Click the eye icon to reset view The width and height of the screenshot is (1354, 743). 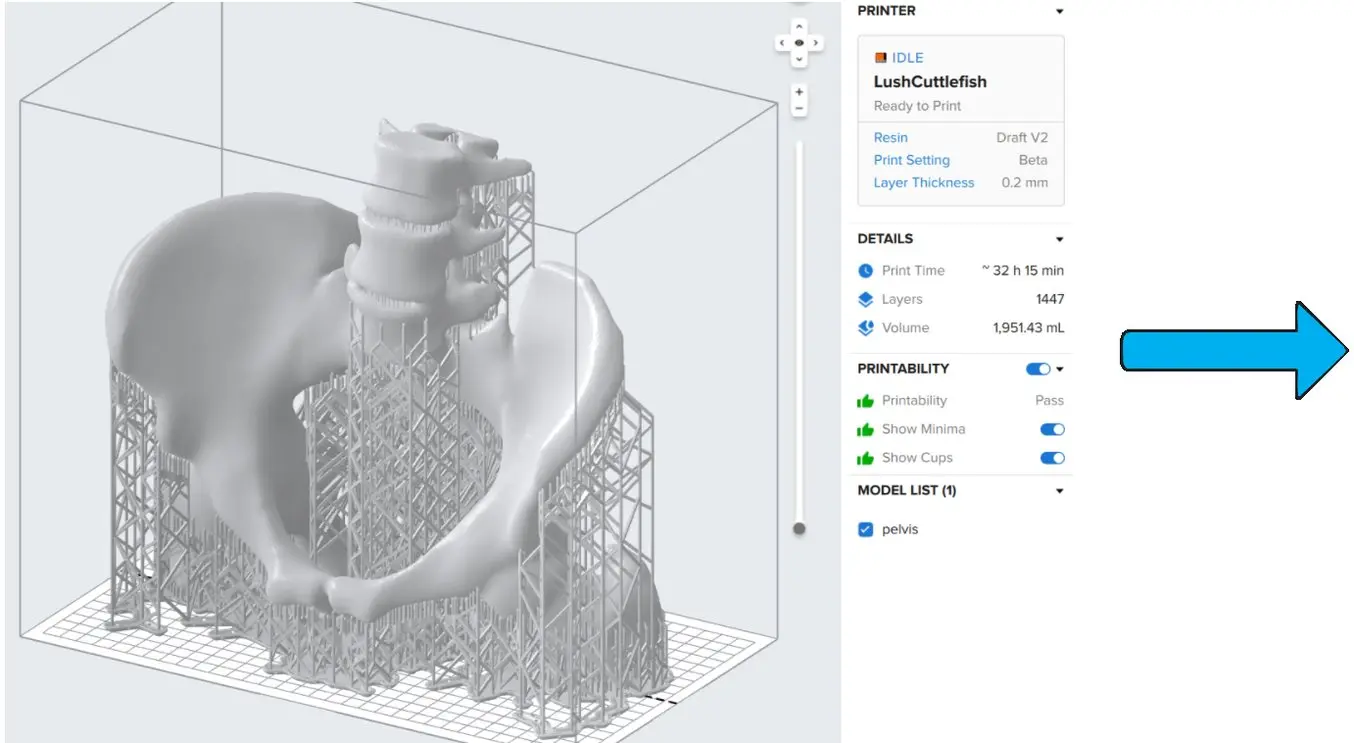799,43
